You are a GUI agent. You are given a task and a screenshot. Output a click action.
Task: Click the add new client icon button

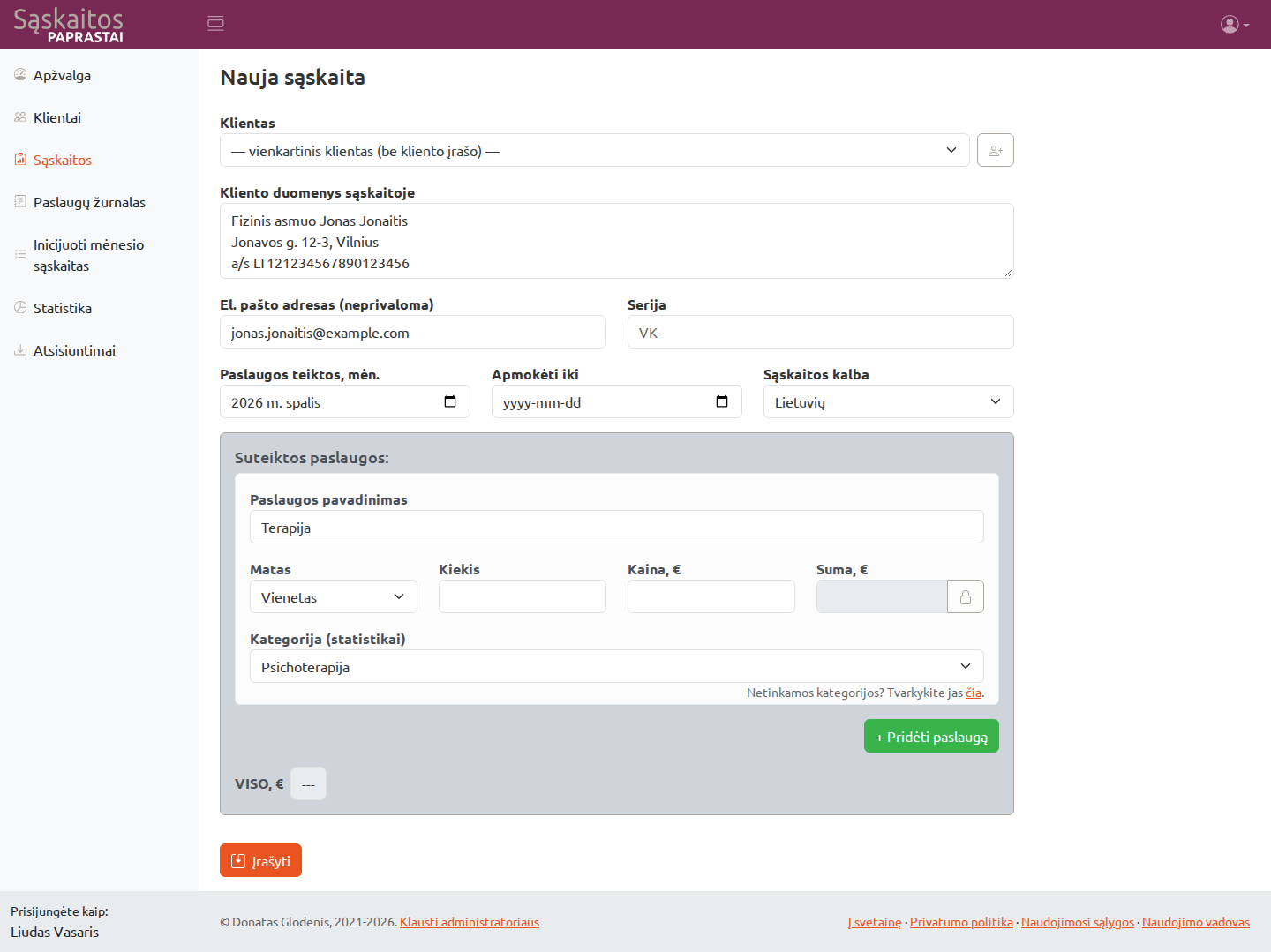point(996,150)
